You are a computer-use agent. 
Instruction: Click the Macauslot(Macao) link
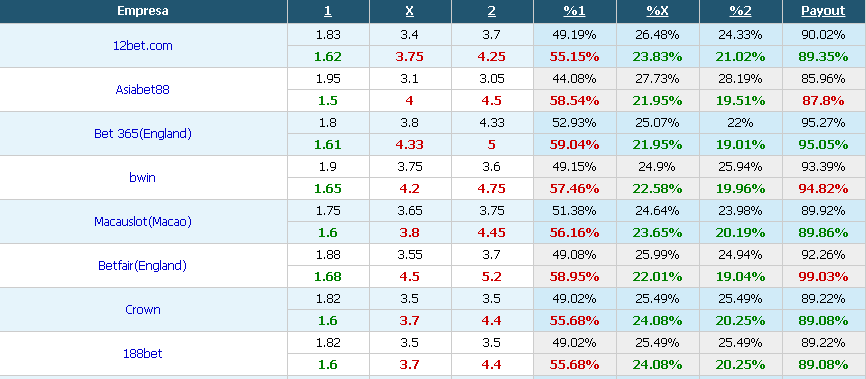142,222
